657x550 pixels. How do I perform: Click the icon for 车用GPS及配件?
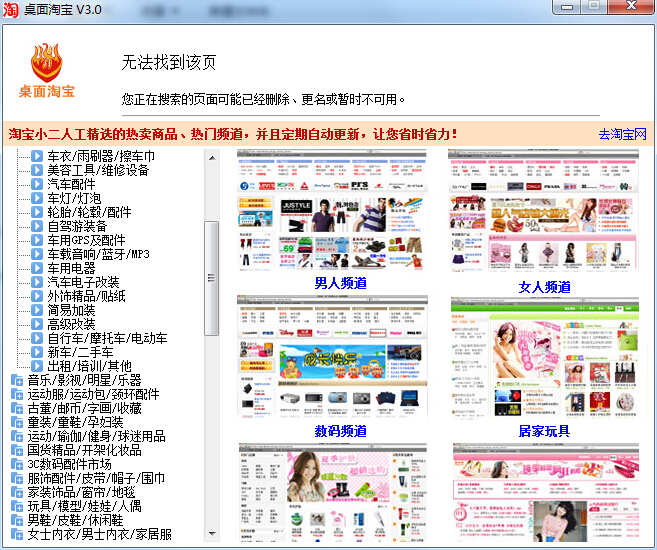click(37, 240)
